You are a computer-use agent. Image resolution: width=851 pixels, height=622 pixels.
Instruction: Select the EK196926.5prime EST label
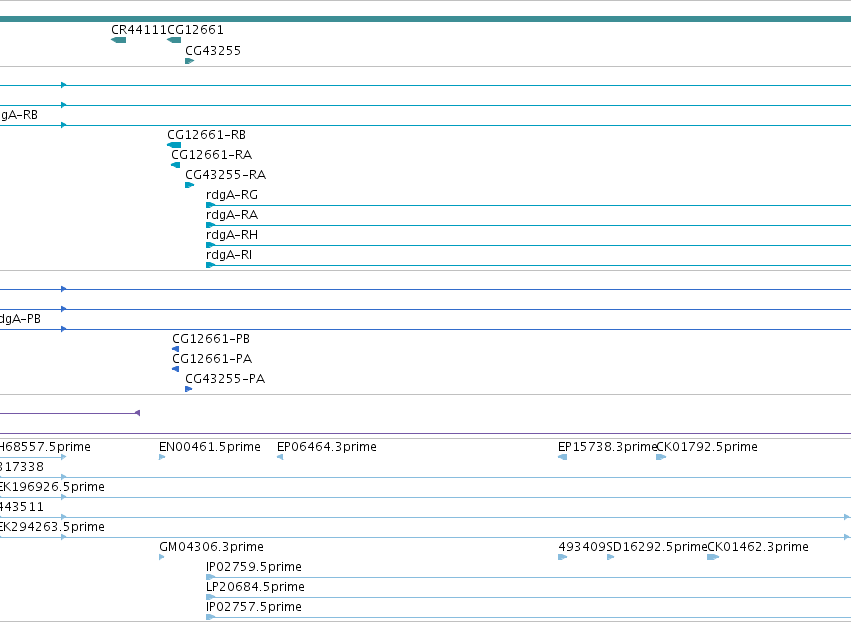(x=52, y=487)
